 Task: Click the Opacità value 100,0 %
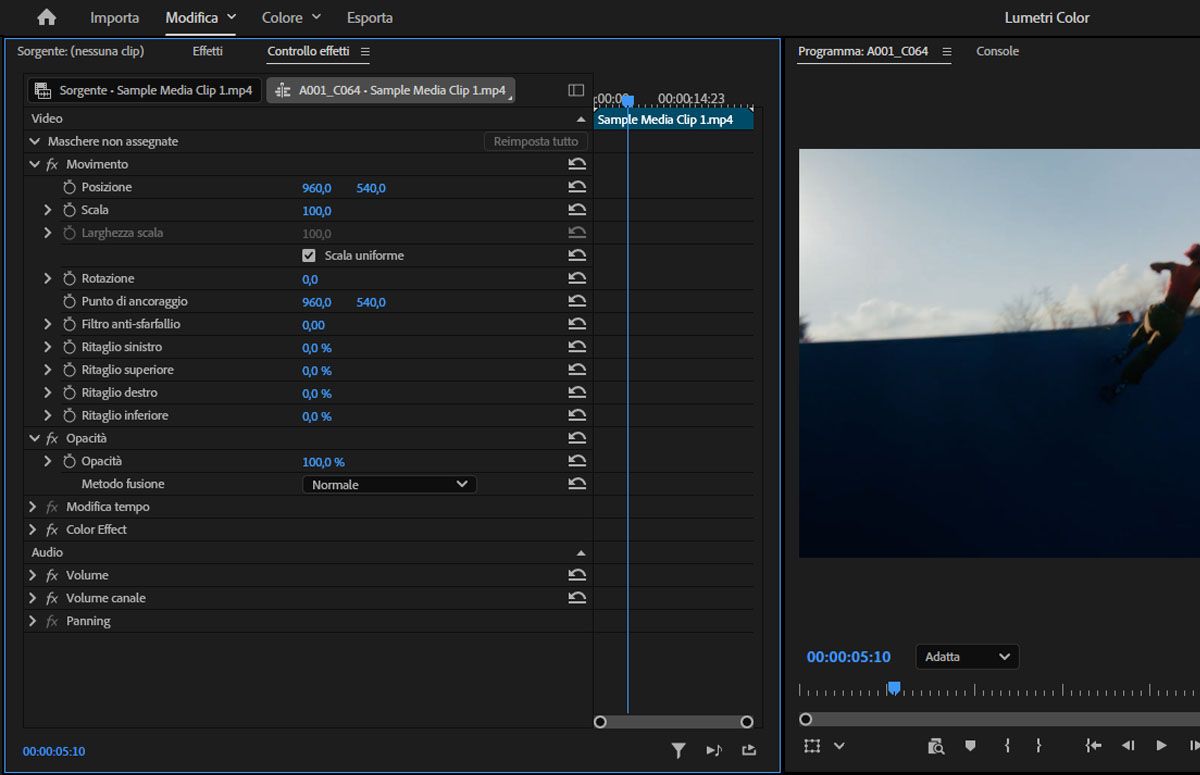click(323, 462)
